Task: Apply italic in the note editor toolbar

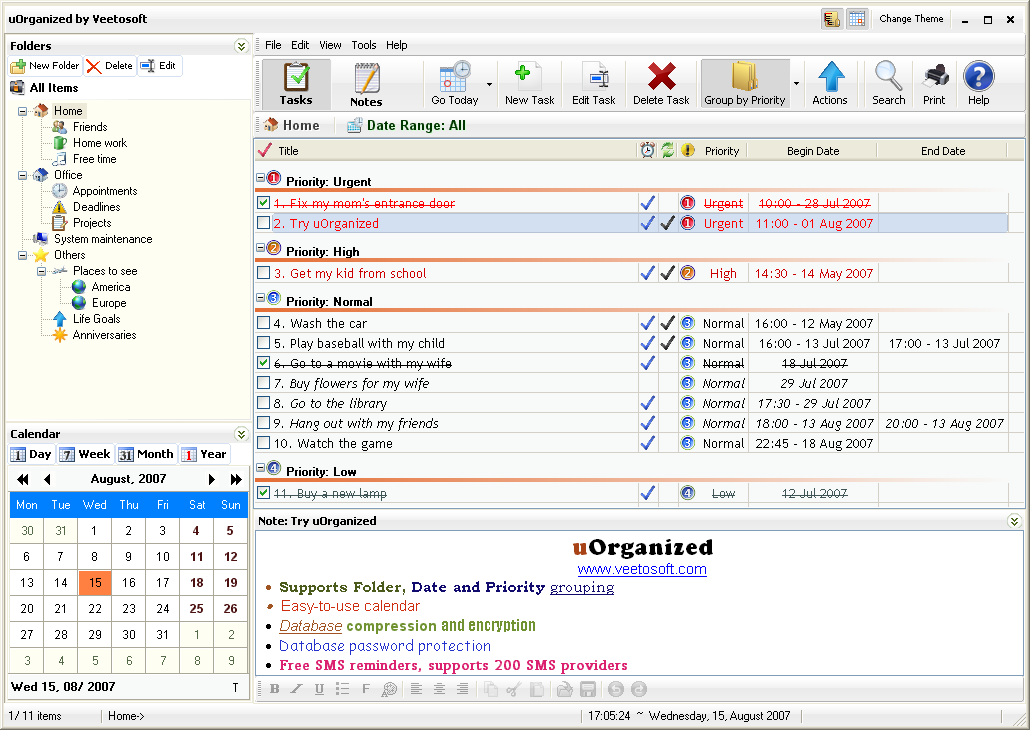Action: [x=297, y=689]
